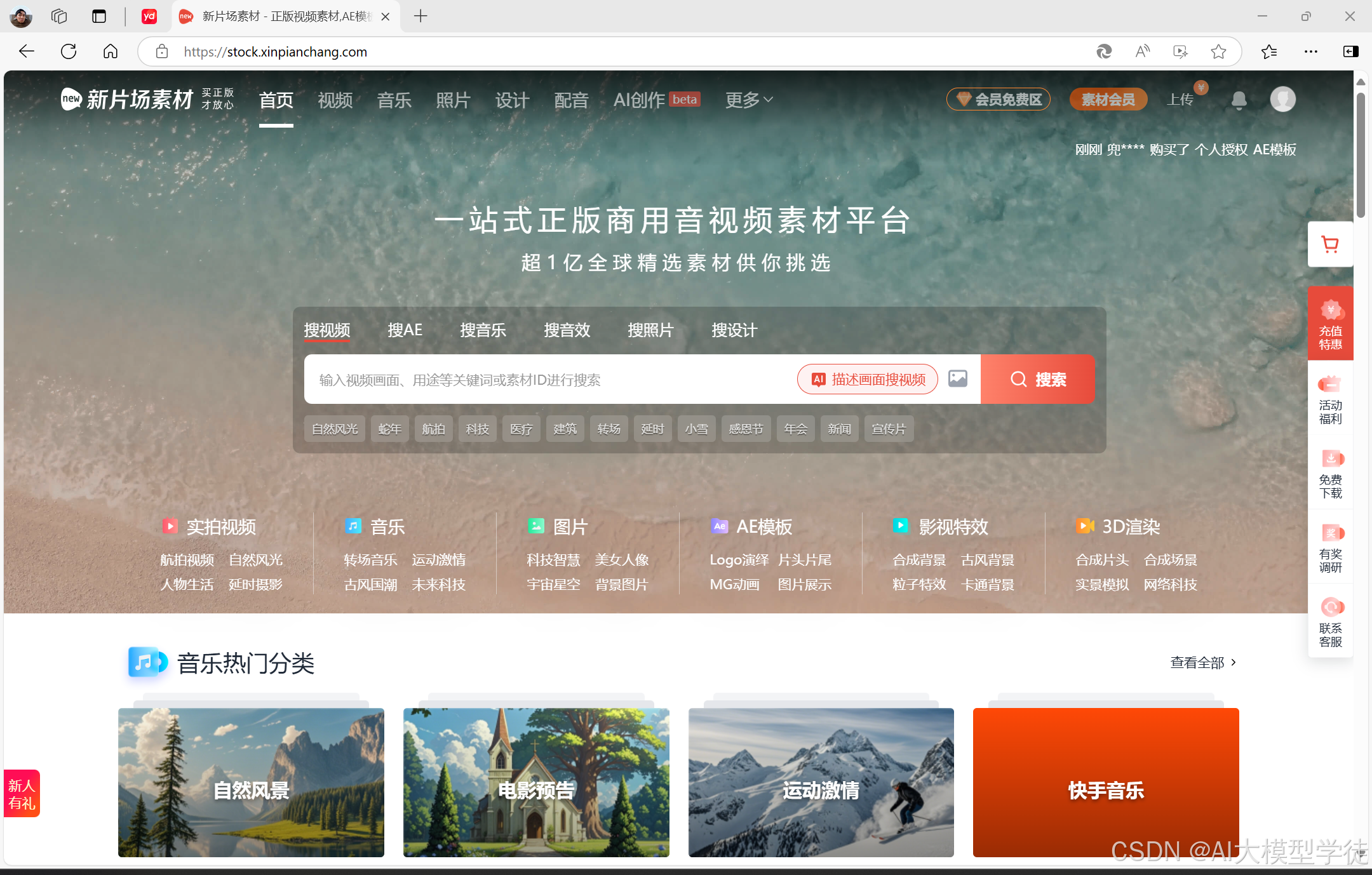The height and width of the screenshot is (875, 1372).
Task: Open browser Settings and more menu
Action: [1310, 51]
